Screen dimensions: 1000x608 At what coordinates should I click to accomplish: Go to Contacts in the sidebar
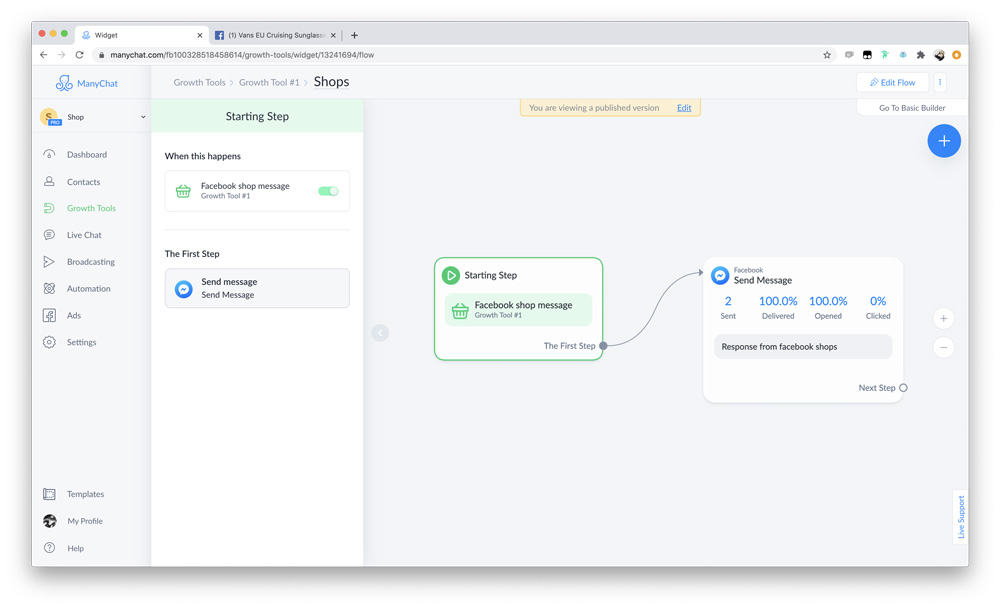pyautogui.click(x=83, y=182)
